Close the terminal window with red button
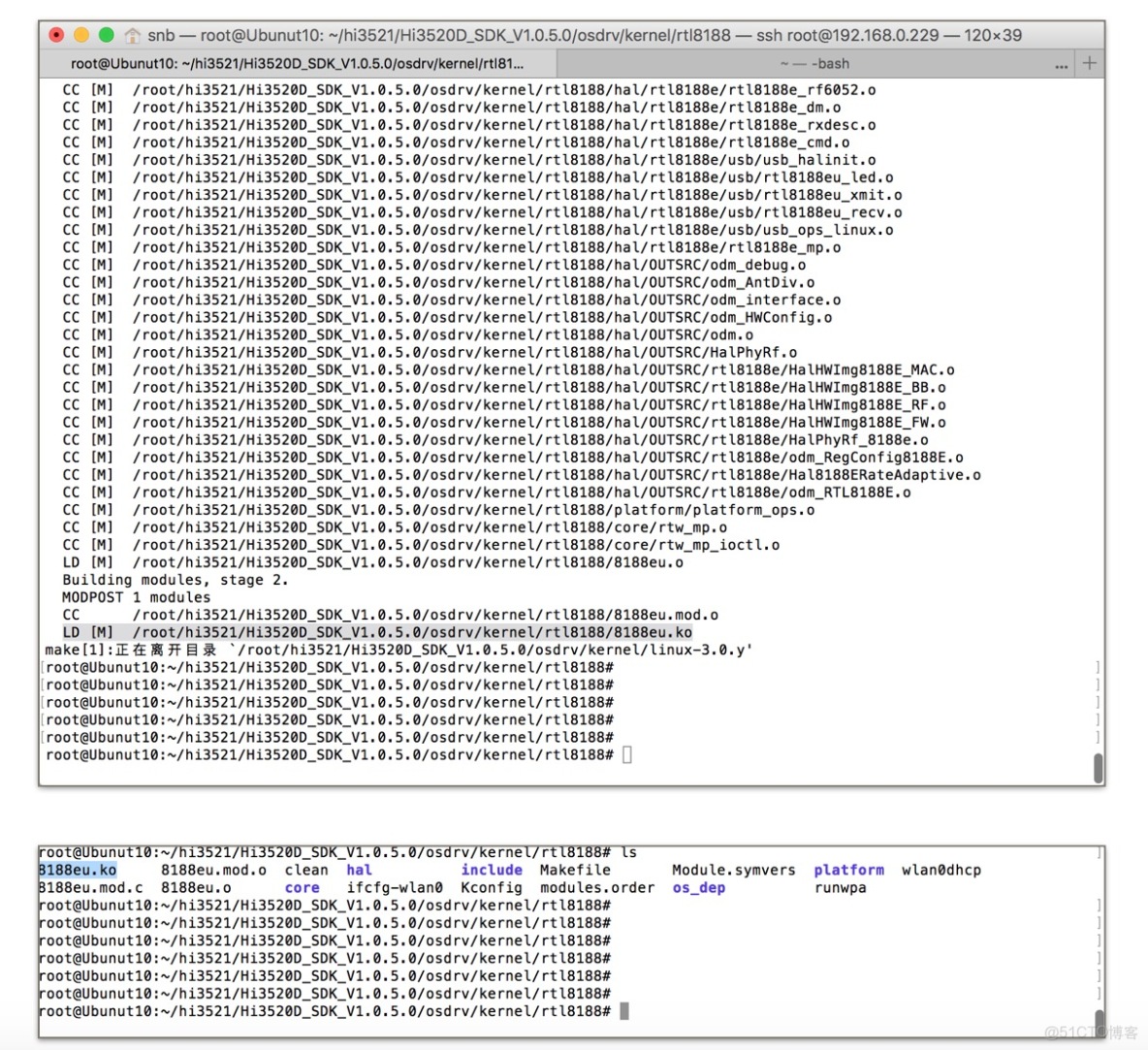This screenshot has width=1148, height=1050. [x=56, y=34]
